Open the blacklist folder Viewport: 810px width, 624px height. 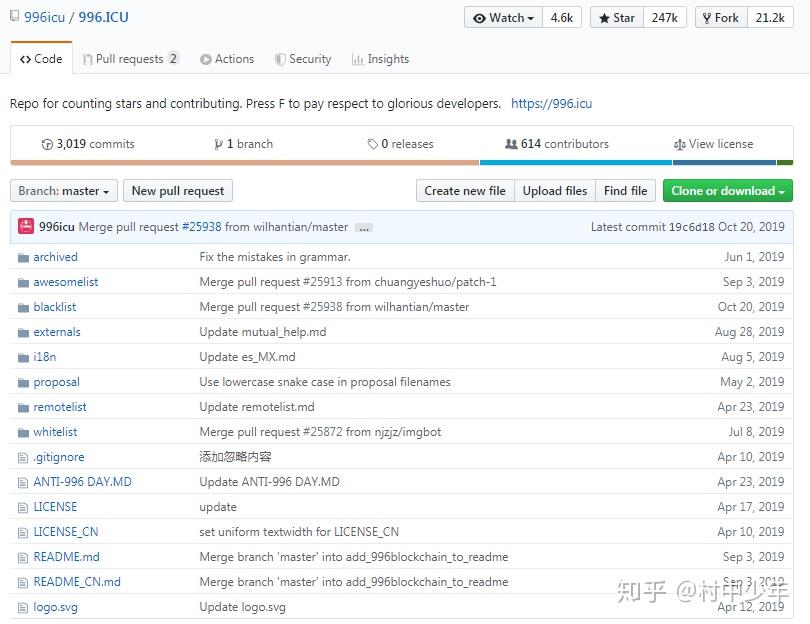point(55,307)
